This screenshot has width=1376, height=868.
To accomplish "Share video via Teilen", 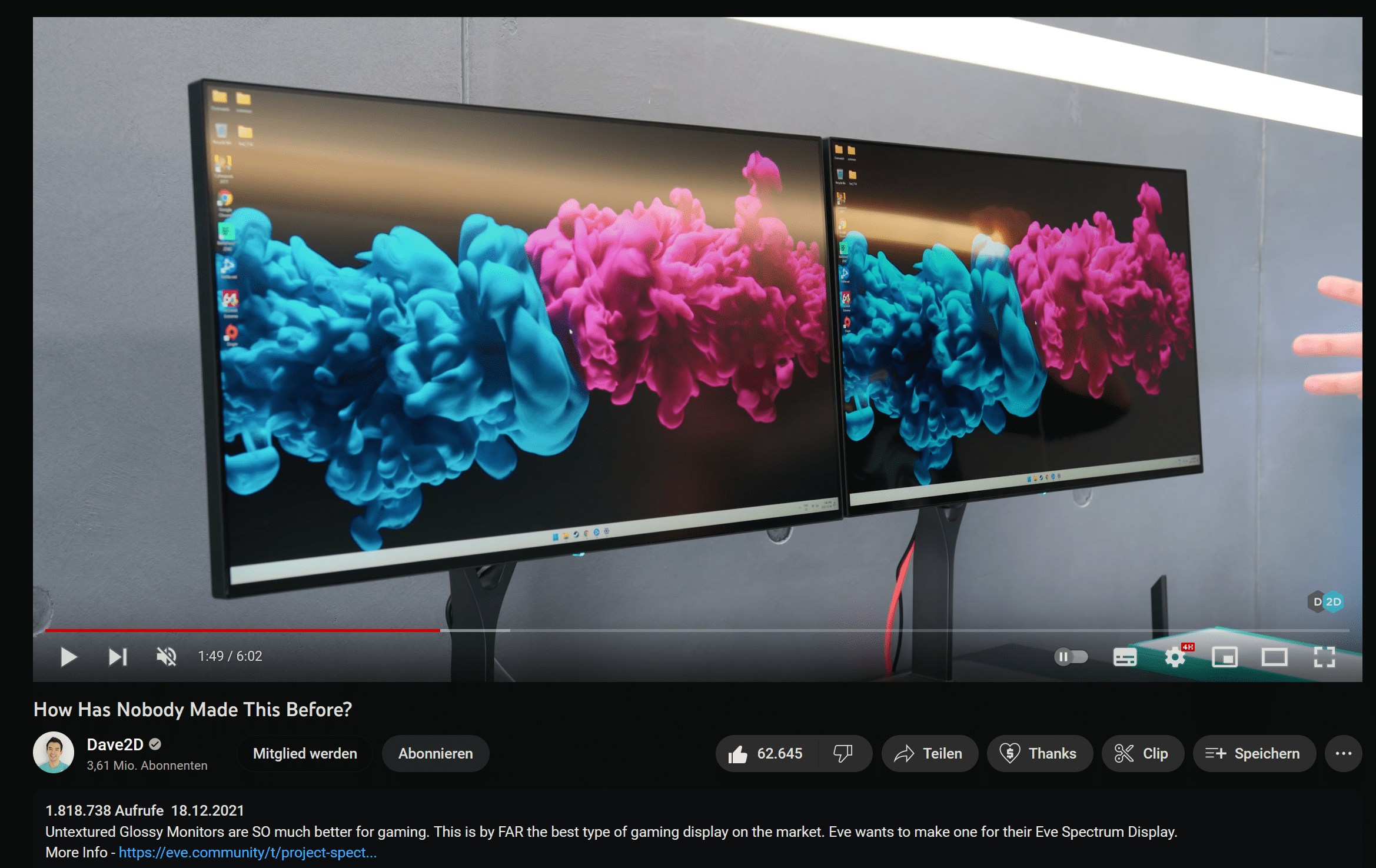I will tap(929, 753).
